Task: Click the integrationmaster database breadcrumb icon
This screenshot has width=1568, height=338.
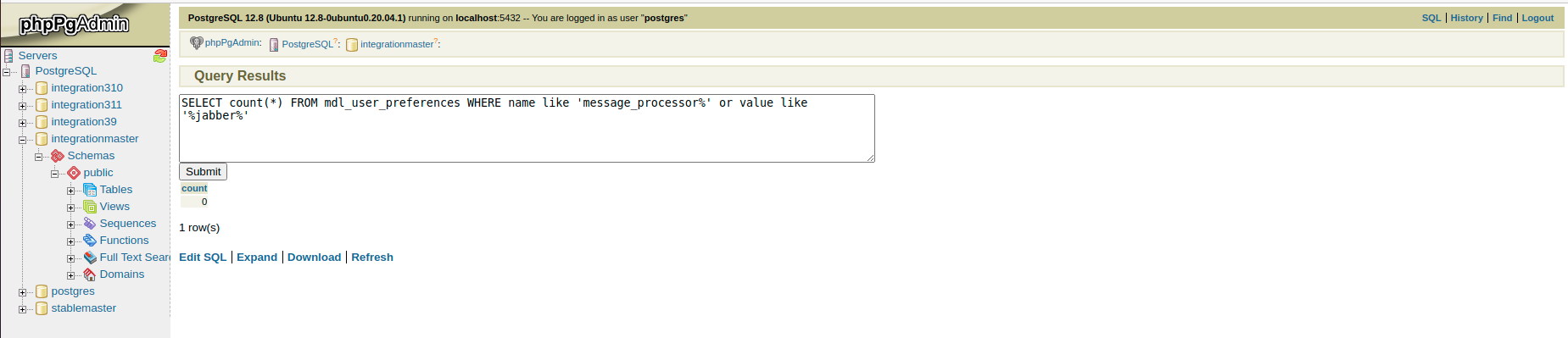Action: click(352, 45)
